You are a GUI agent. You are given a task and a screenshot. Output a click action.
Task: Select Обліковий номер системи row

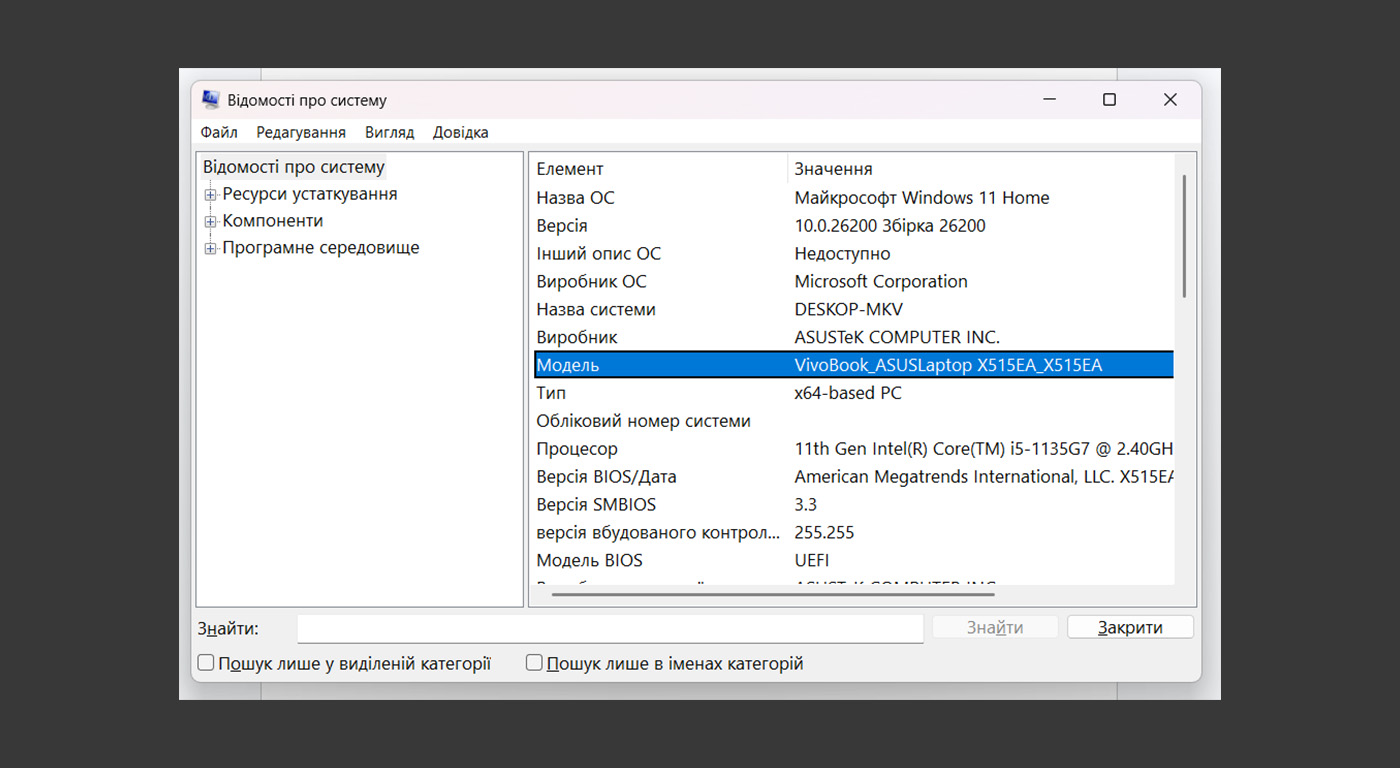[852, 421]
